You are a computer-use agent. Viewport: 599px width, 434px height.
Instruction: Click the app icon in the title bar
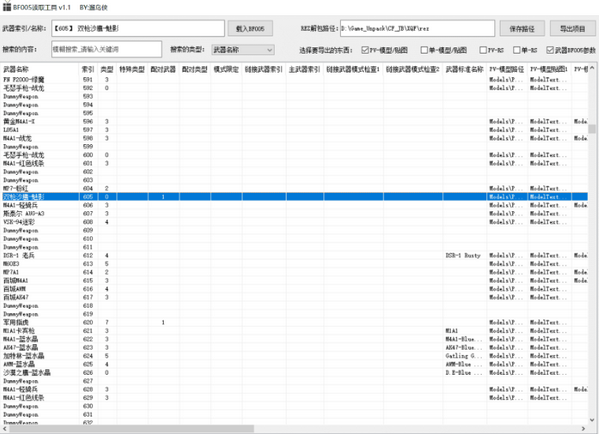click(6, 6)
